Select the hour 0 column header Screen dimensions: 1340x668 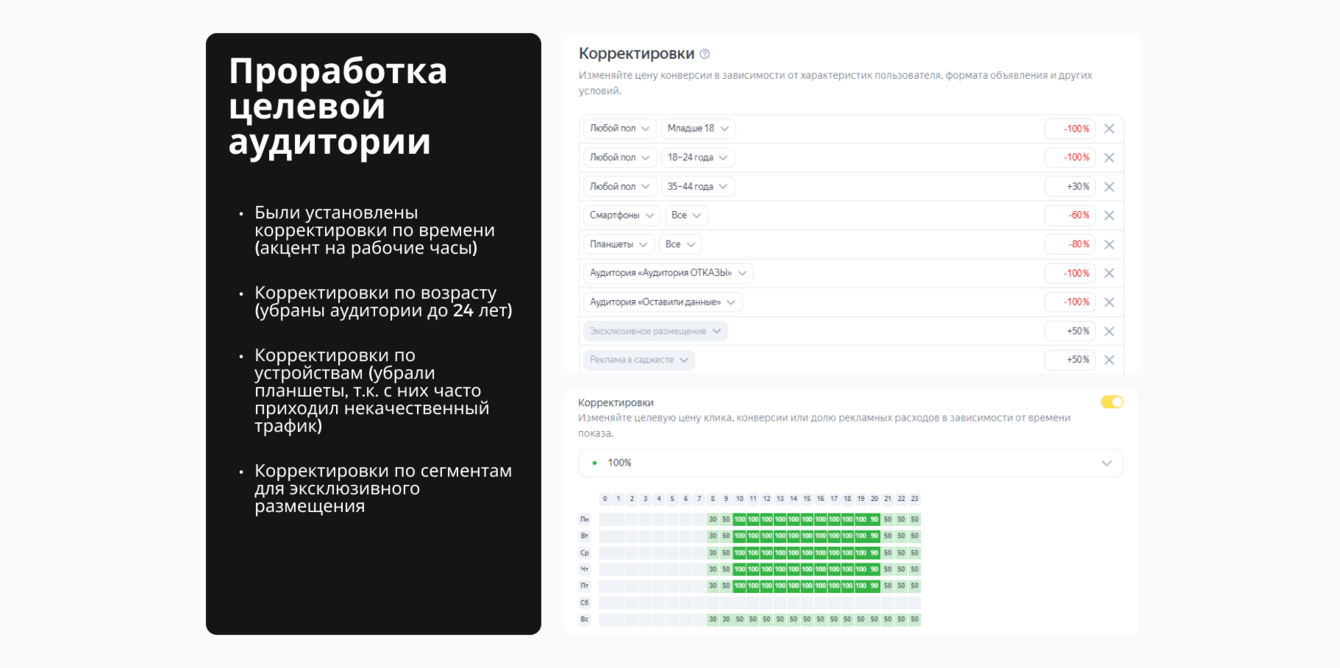click(x=605, y=499)
